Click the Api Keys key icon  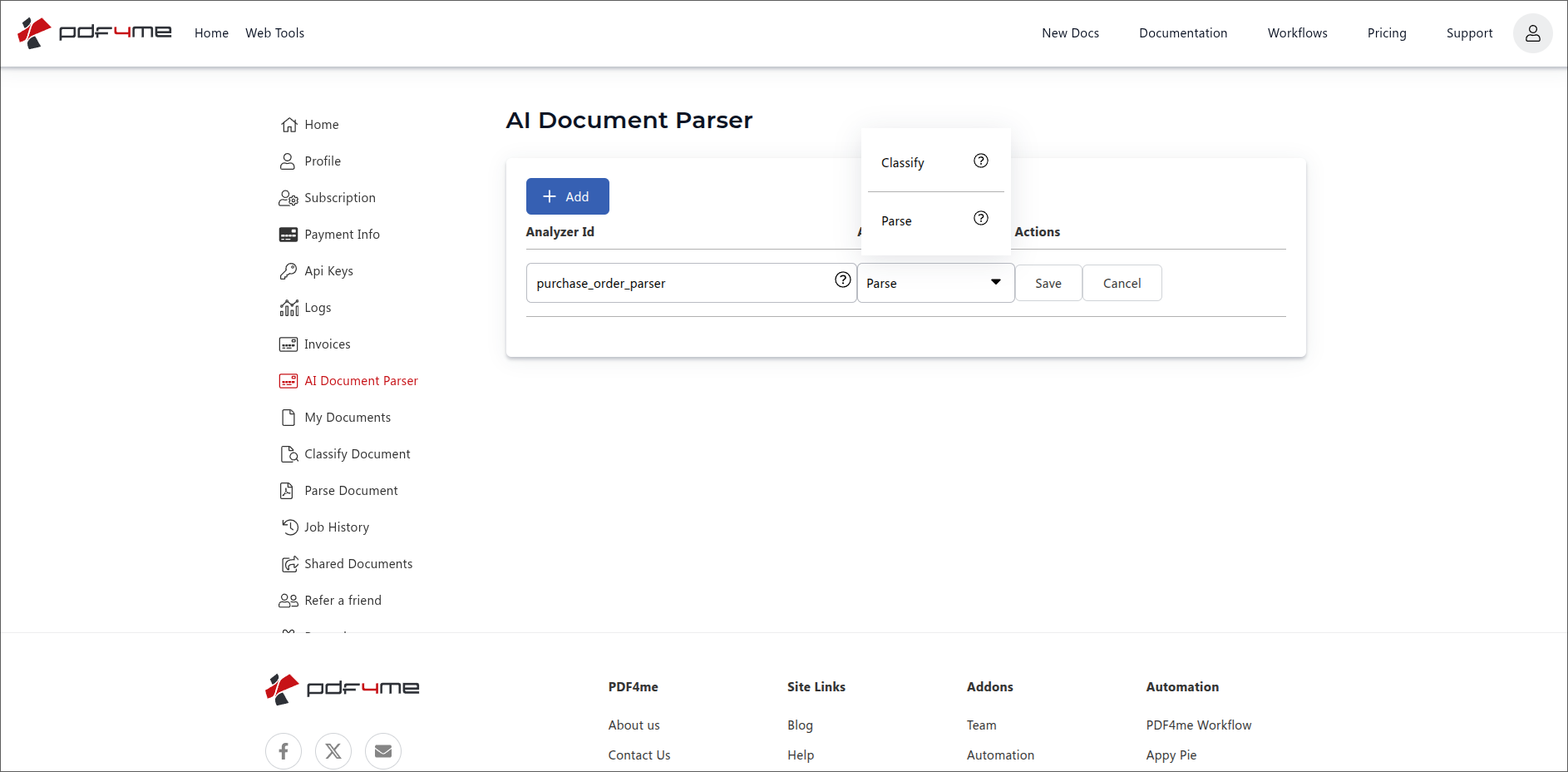click(x=288, y=271)
